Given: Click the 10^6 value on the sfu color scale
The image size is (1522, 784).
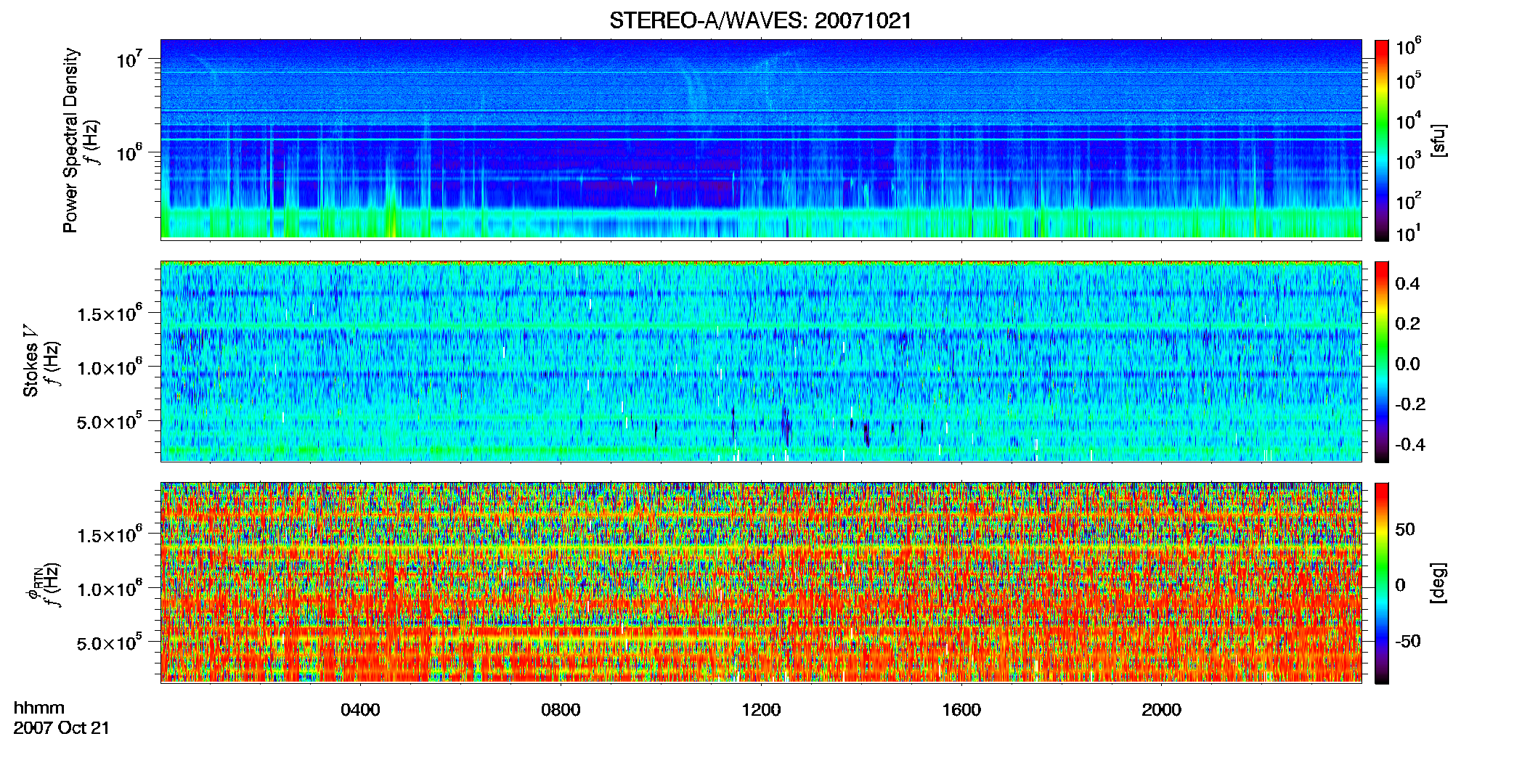Looking at the screenshot, I should 1409,47.
